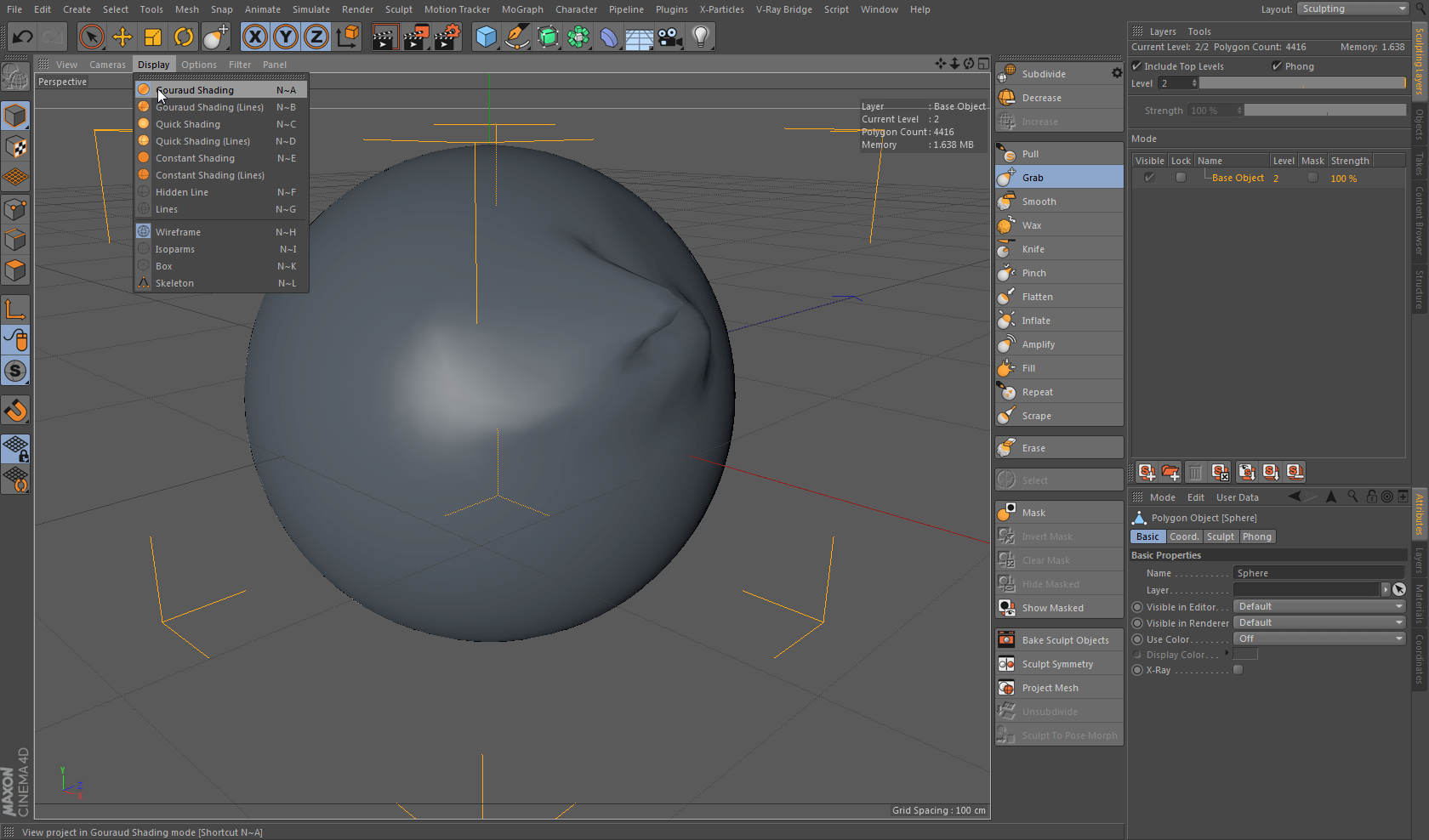Image resolution: width=1429 pixels, height=840 pixels.
Task: Open the Layout Sculpting dropdown
Action: tap(1353, 9)
